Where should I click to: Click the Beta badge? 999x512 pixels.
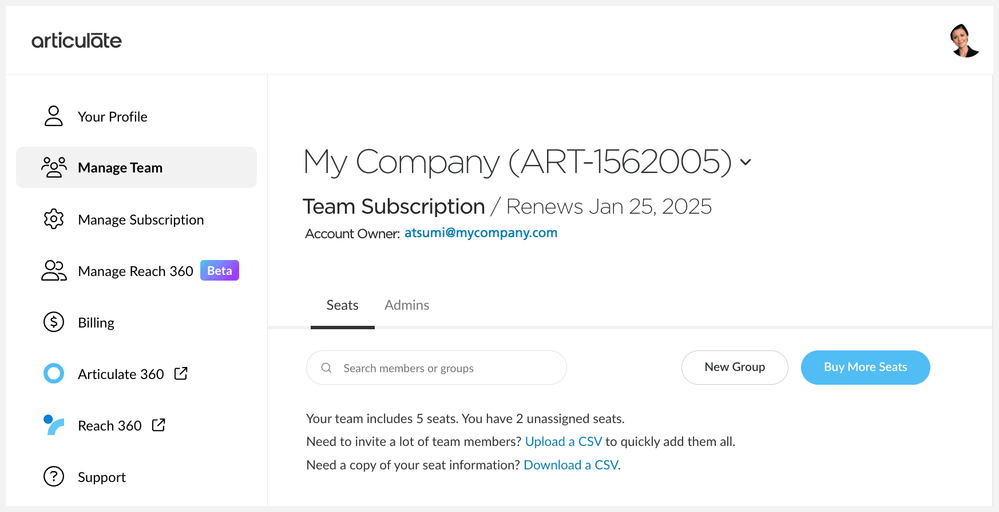tap(220, 271)
